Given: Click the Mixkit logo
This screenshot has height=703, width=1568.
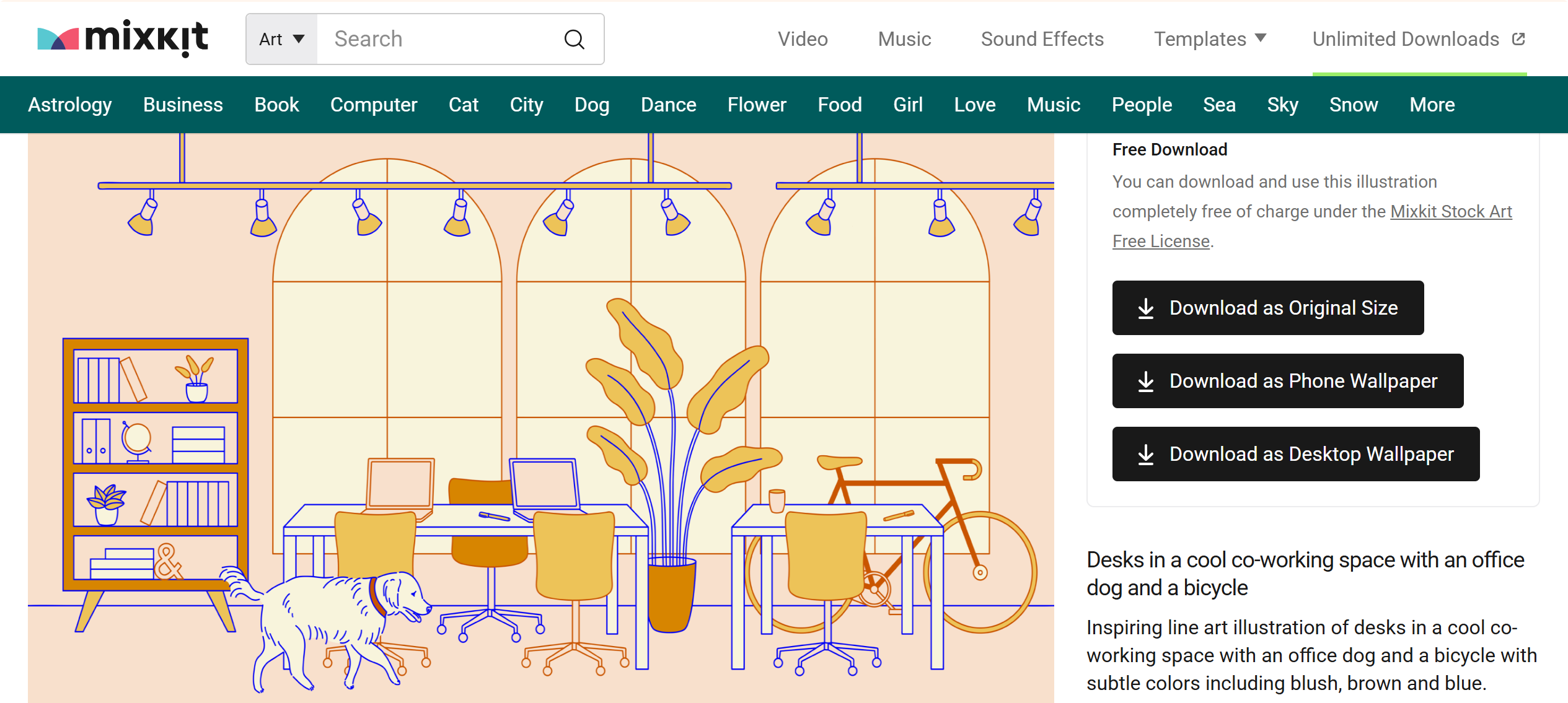Looking at the screenshot, I should tap(122, 38).
